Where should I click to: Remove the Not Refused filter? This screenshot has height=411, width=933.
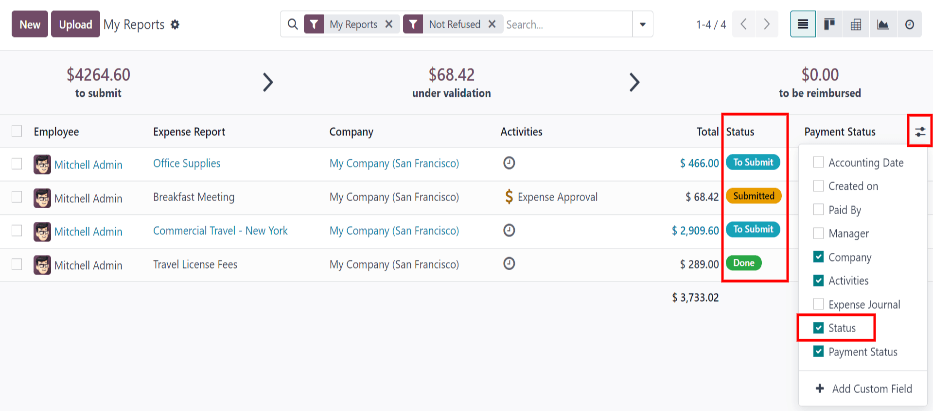click(491, 24)
